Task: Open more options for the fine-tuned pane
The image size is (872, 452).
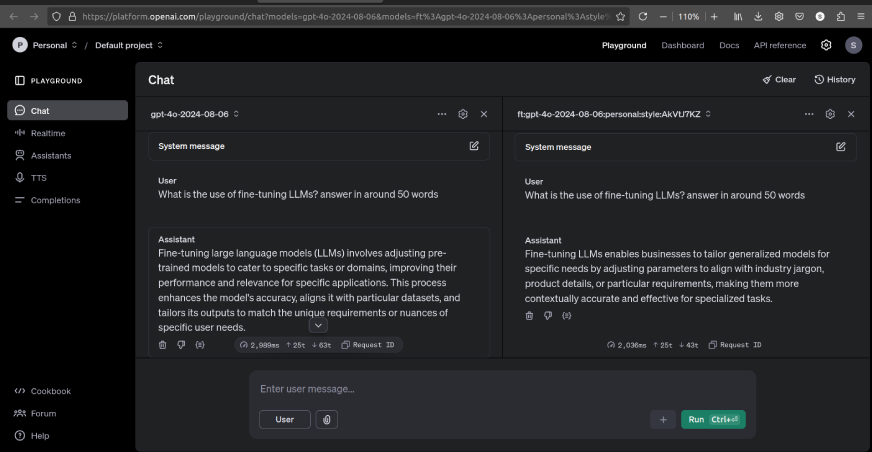Action: pyautogui.click(x=809, y=114)
